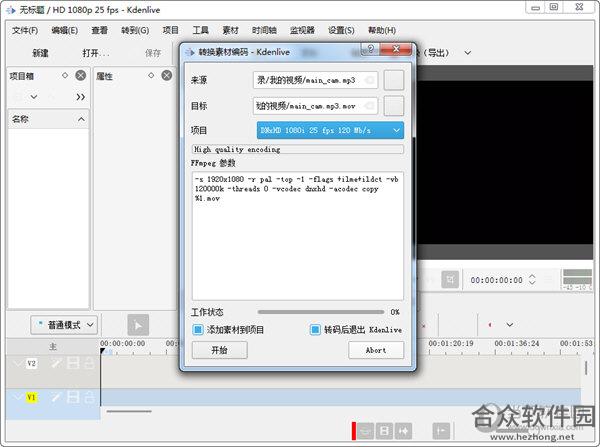
Task: Show more bin tools via >> overflow
Action: pyautogui.click(x=80, y=97)
